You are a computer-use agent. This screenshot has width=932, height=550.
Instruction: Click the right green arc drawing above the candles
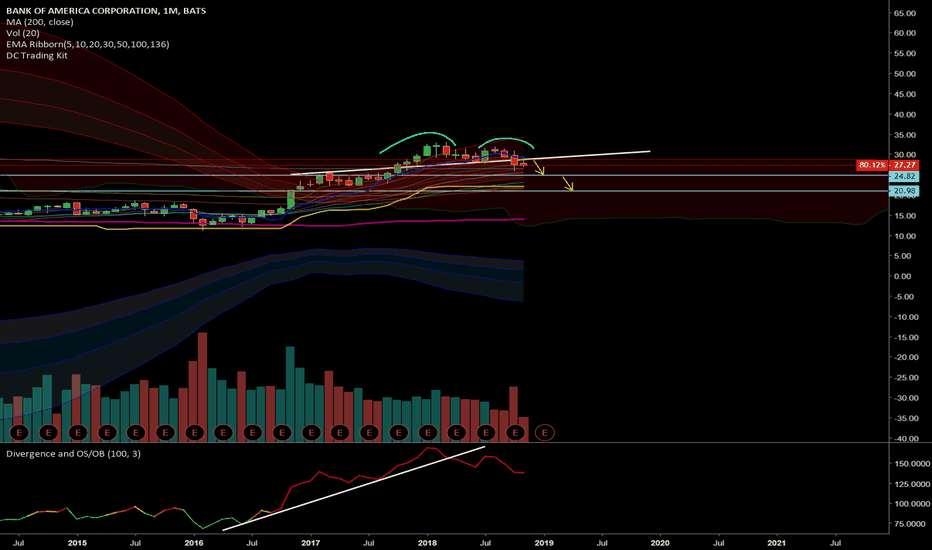[506, 141]
